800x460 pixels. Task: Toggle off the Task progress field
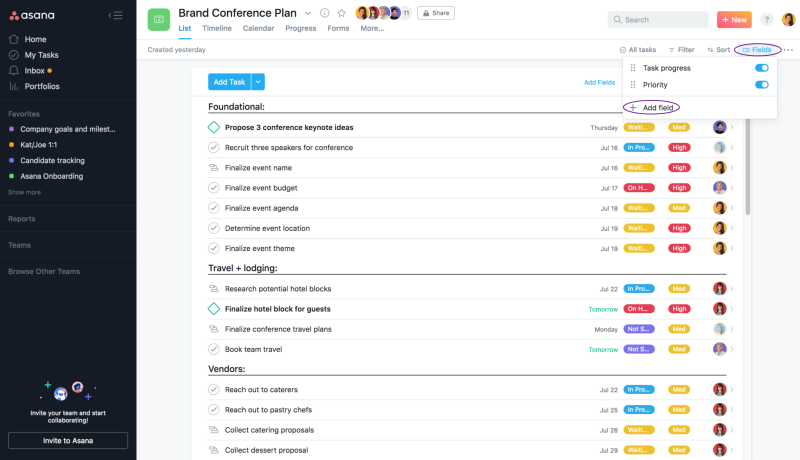[x=762, y=68]
